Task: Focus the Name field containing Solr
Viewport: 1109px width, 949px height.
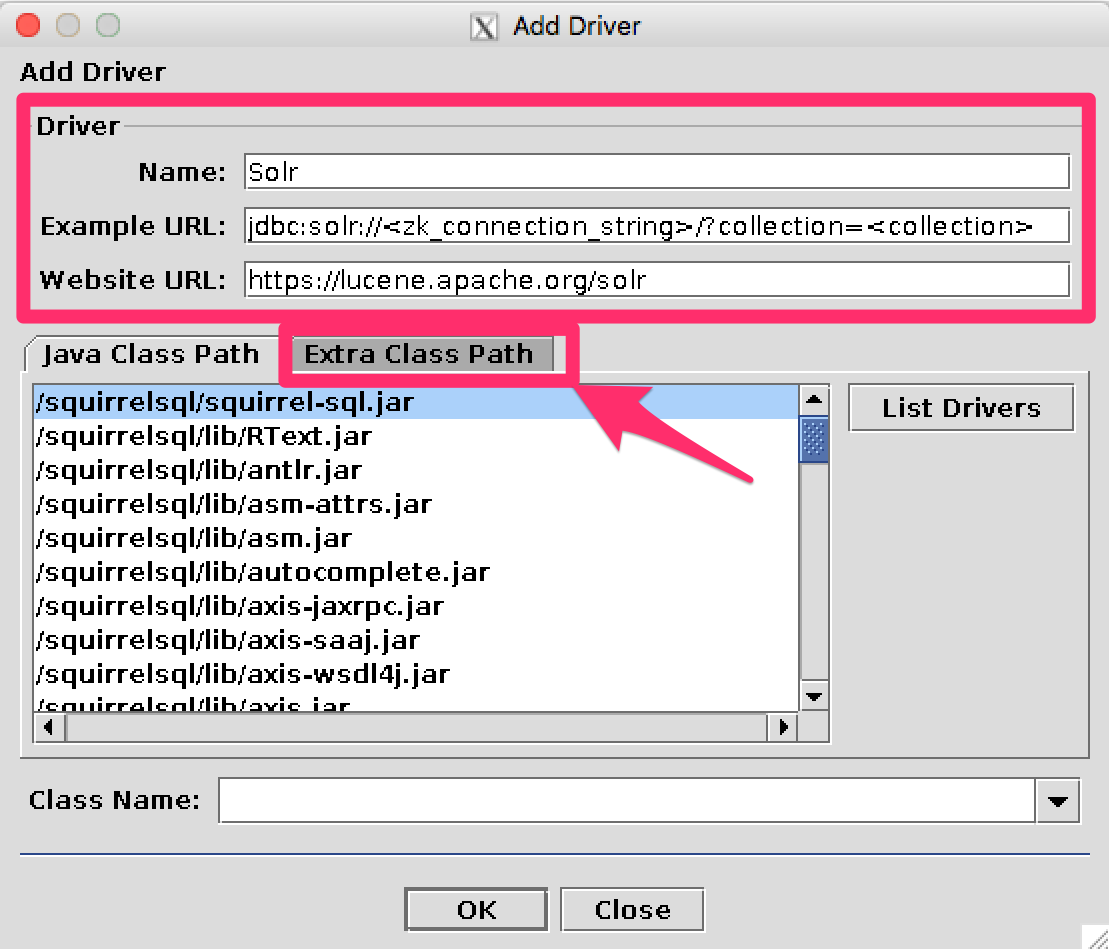Action: [x=656, y=172]
